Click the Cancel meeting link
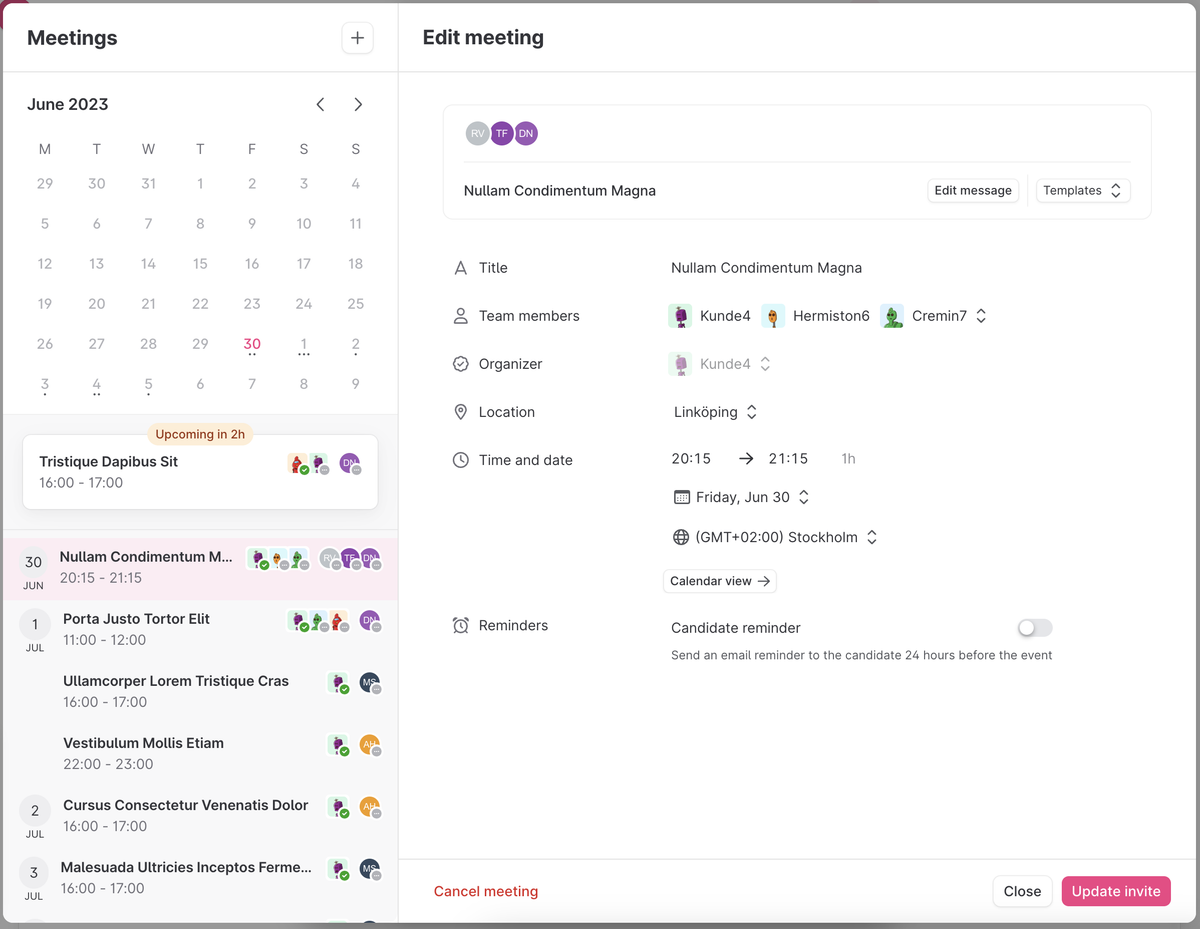Screen dimensions: 1200x929 pos(486,891)
